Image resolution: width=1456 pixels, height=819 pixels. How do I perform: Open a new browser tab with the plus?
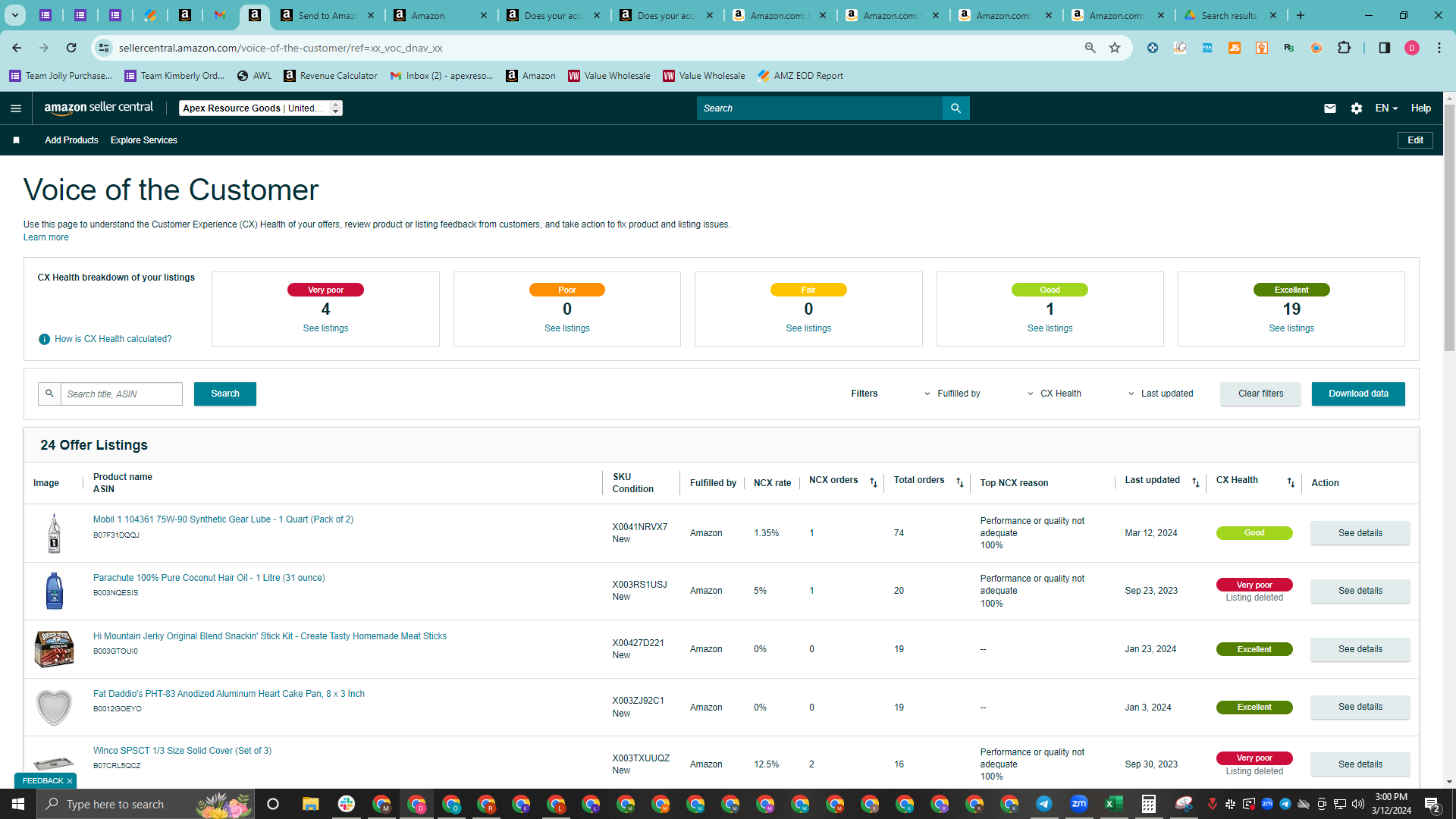[x=1301, y=15]
